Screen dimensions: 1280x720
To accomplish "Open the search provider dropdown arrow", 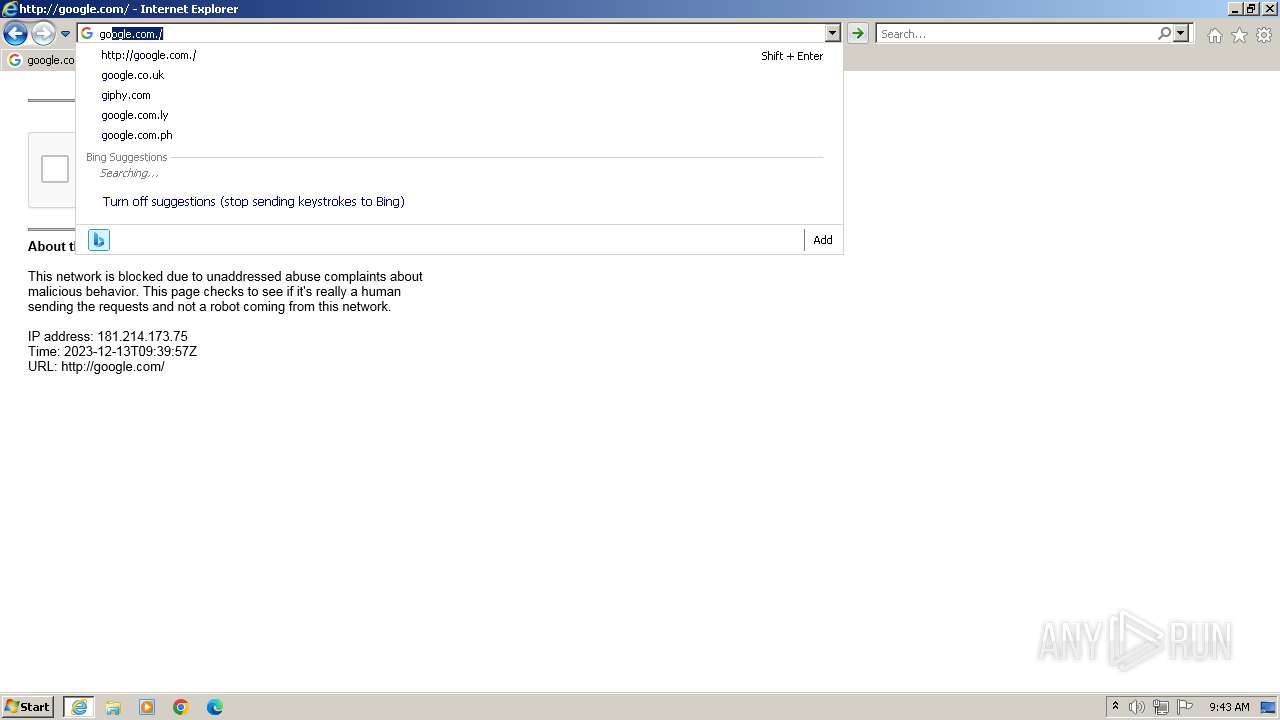I will click(1181, 34).
